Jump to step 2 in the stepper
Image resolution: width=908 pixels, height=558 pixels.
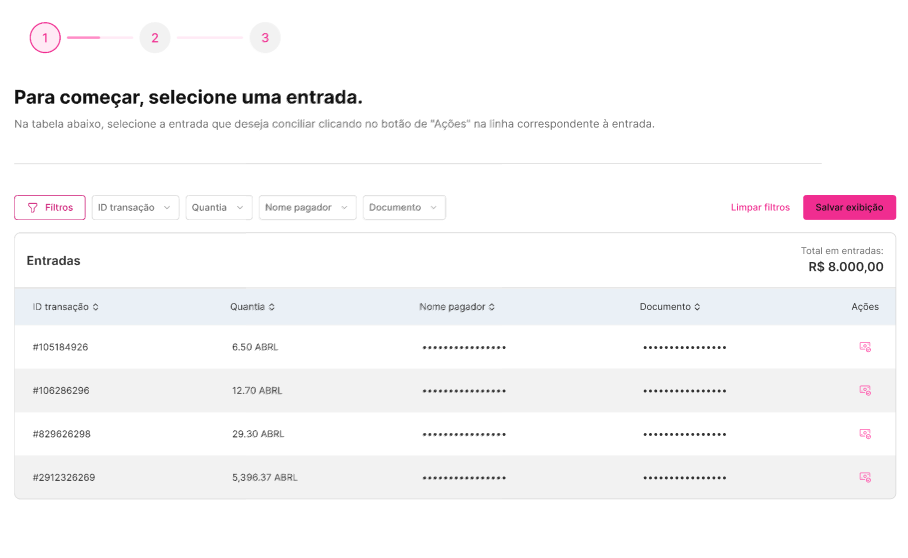(155, 38)
